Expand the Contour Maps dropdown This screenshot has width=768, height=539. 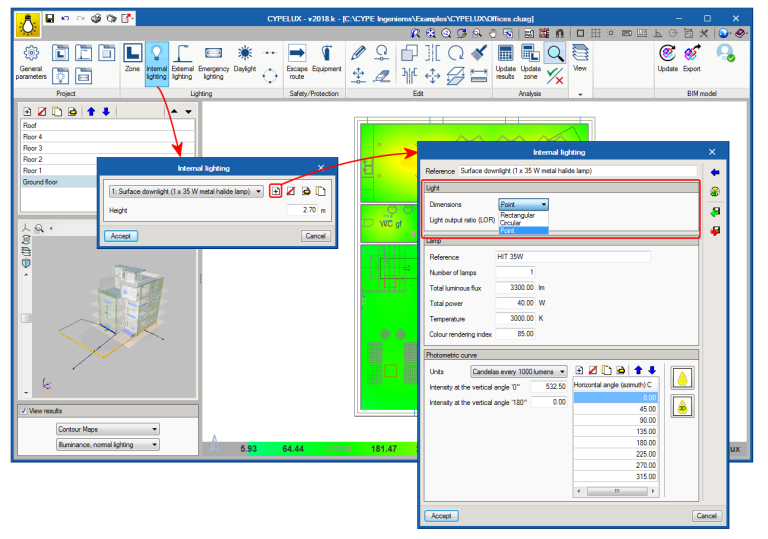pyautogui.click(x=108, y=429)
